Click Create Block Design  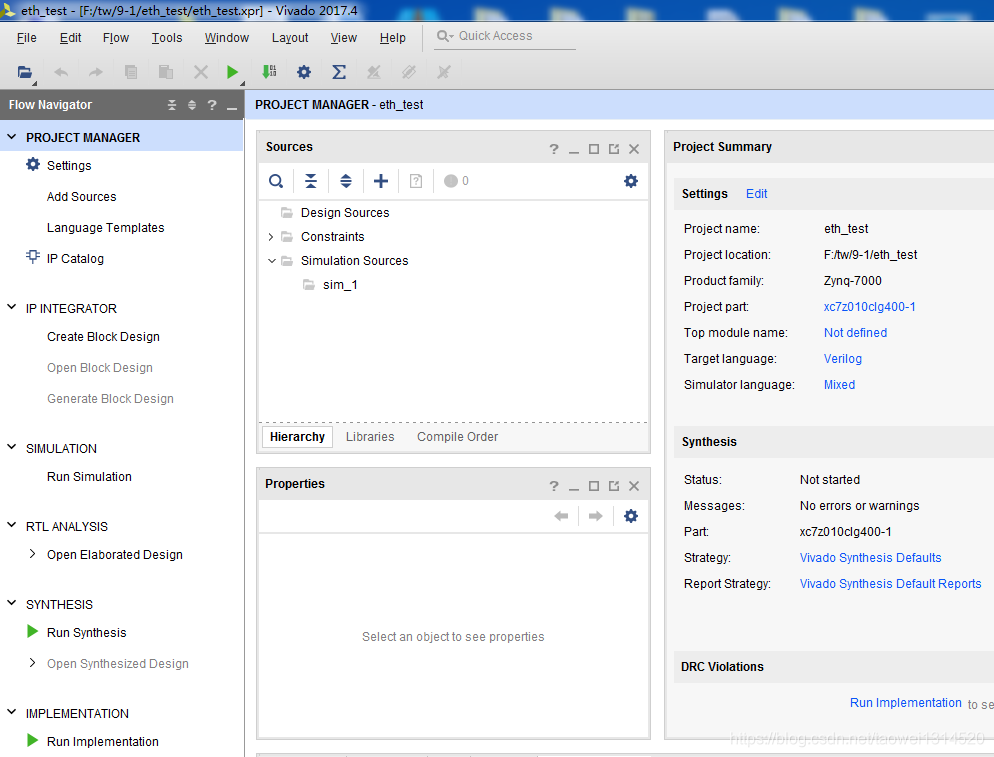pos(103,337)
